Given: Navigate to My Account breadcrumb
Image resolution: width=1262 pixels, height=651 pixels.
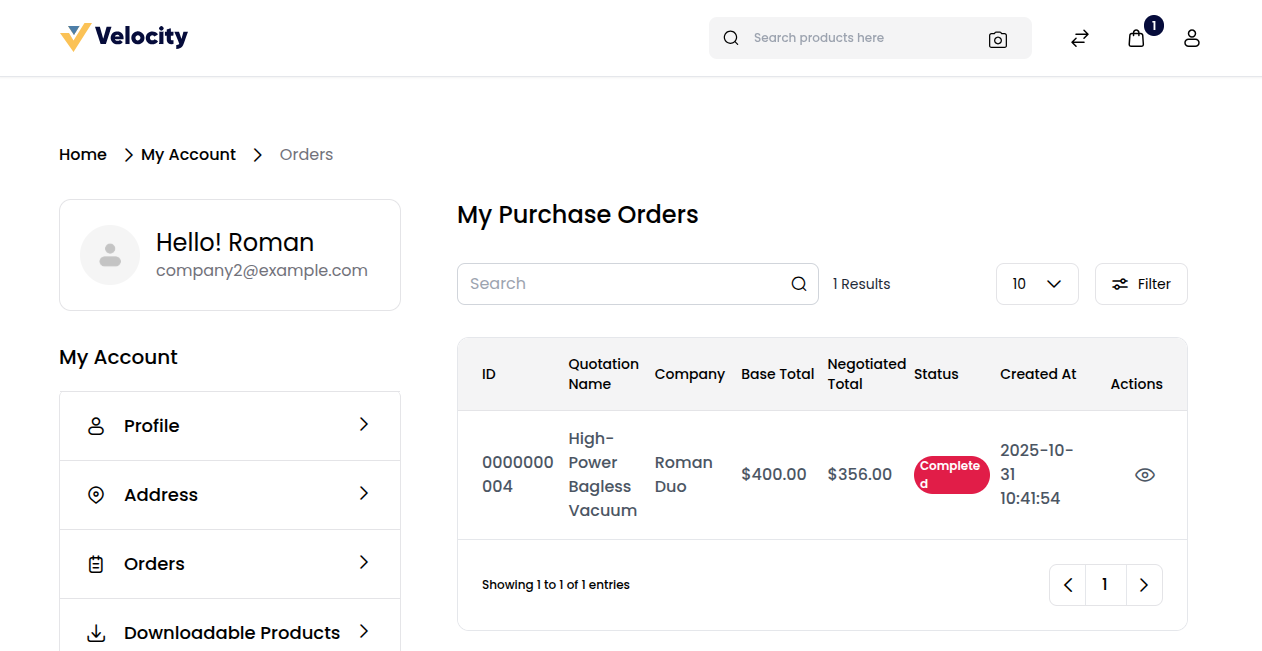Looking at the screenshot, I should coord(188,155).
